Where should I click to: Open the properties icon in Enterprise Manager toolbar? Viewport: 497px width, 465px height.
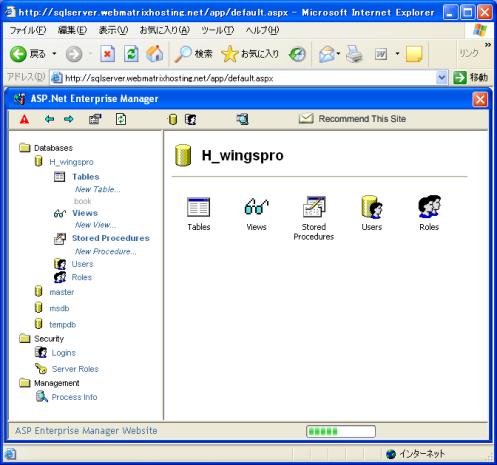[x=95, y=119]
